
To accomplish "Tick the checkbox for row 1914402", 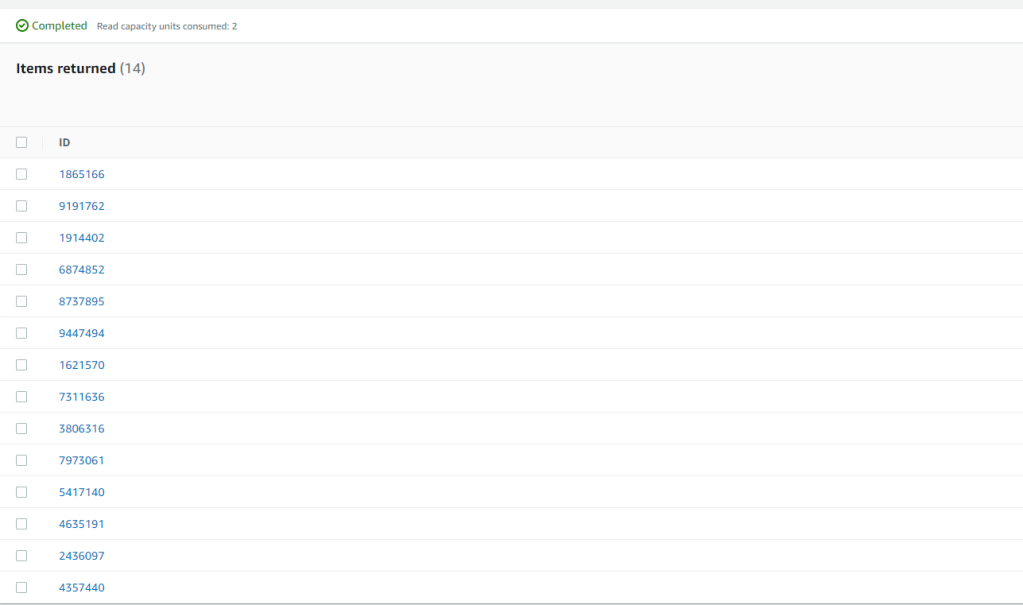I will (22, 238).
